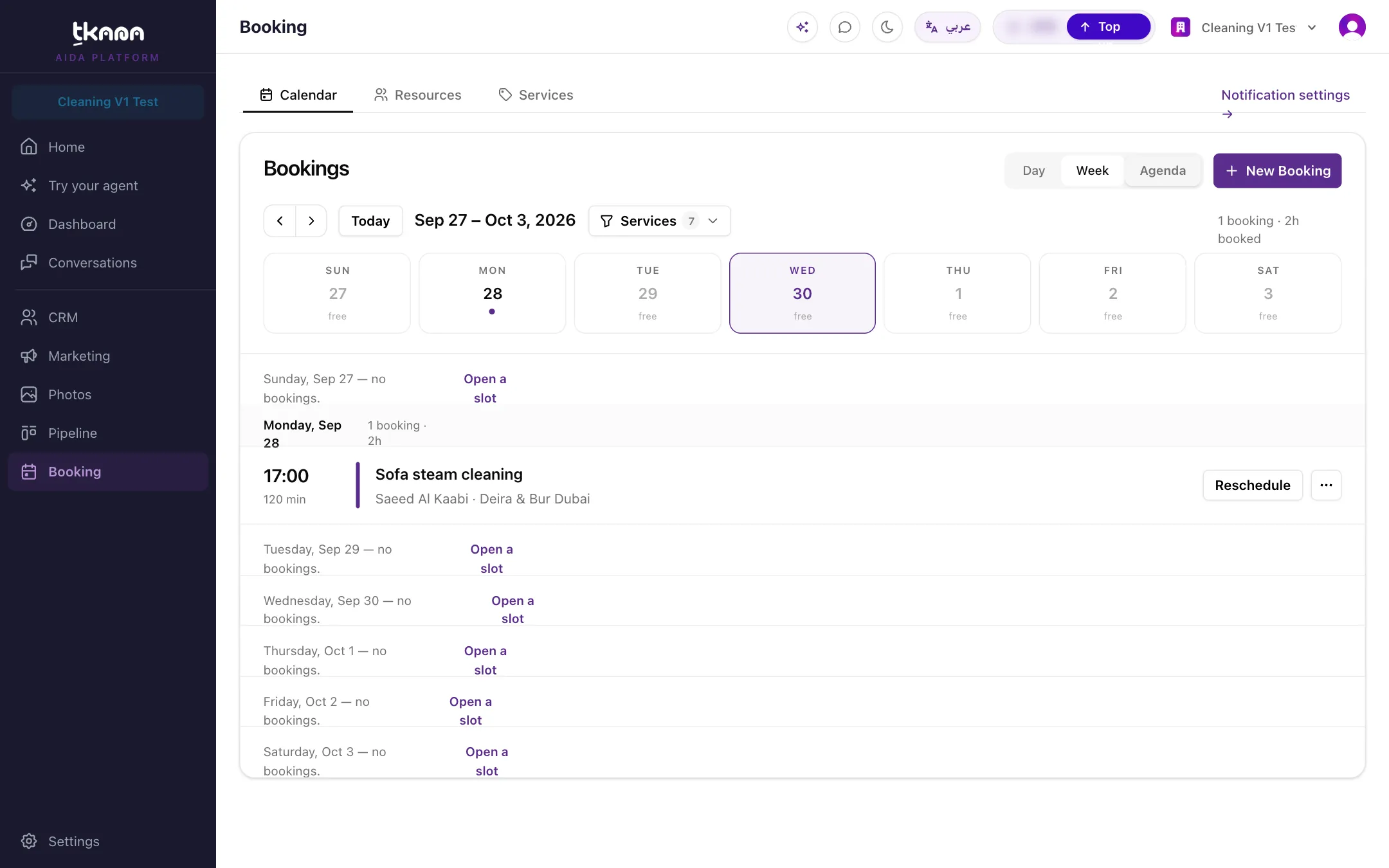Open Dashboard from sidebar
The height and width of the screenshot is (868, 1389).
click(x=108, y=224)
